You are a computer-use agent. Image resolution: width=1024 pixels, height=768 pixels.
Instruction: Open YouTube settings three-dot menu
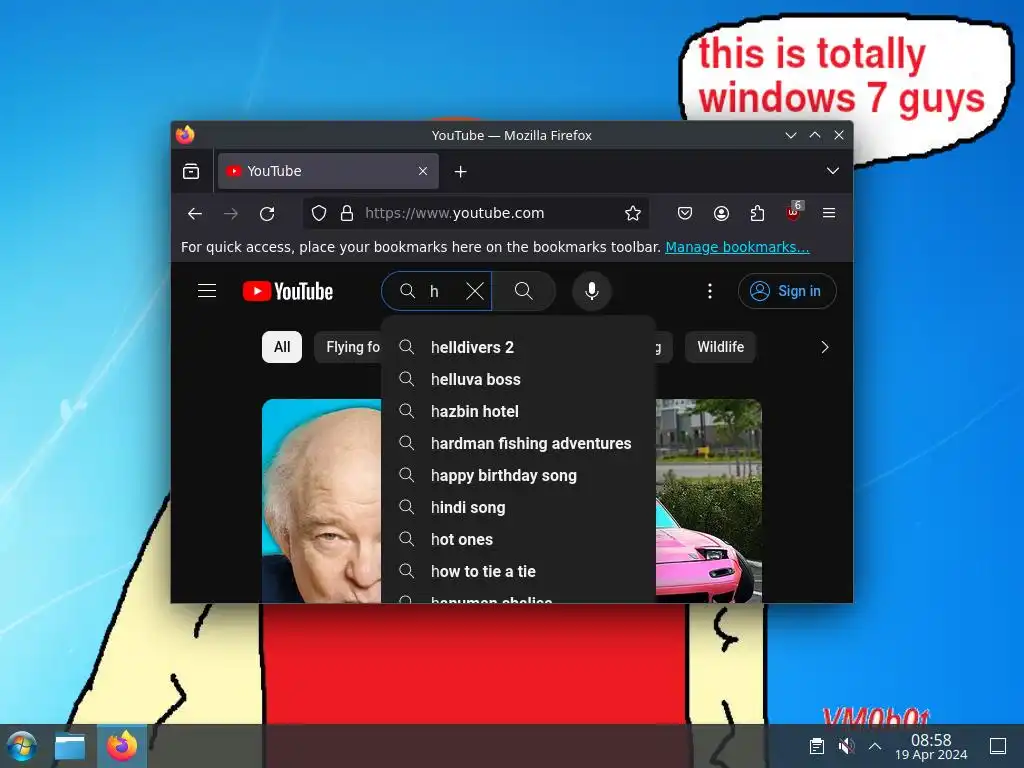click(x=710, y=291)
